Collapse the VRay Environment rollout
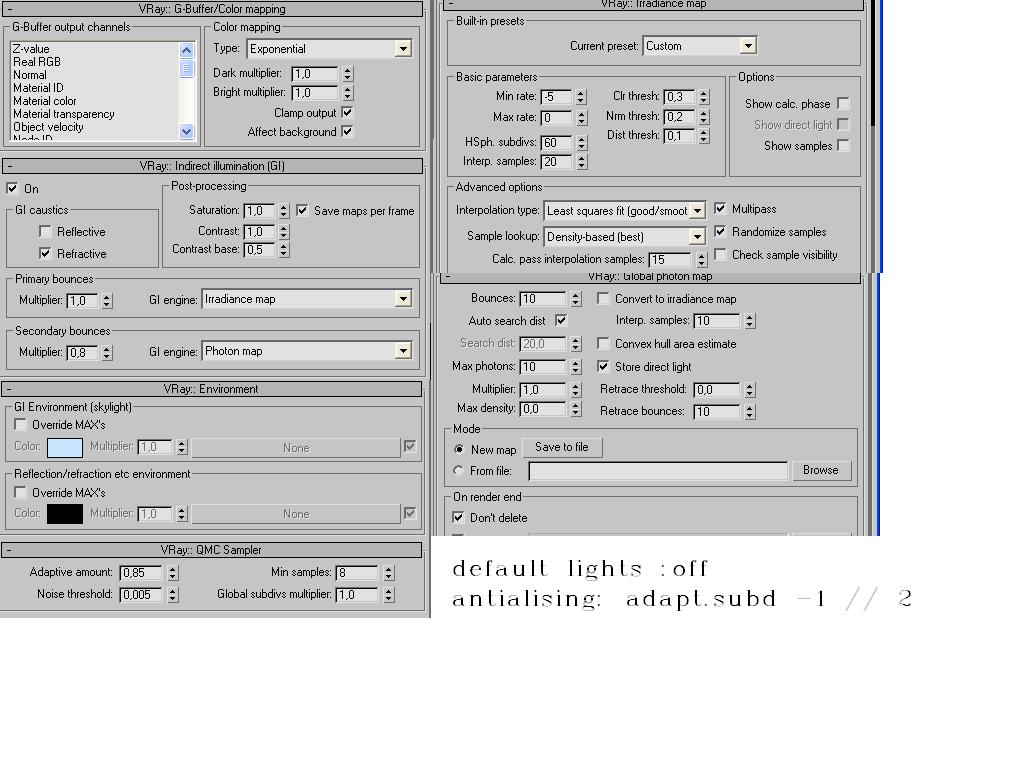The width and height of the screenshot is (1024, 768). pos(212,389)
